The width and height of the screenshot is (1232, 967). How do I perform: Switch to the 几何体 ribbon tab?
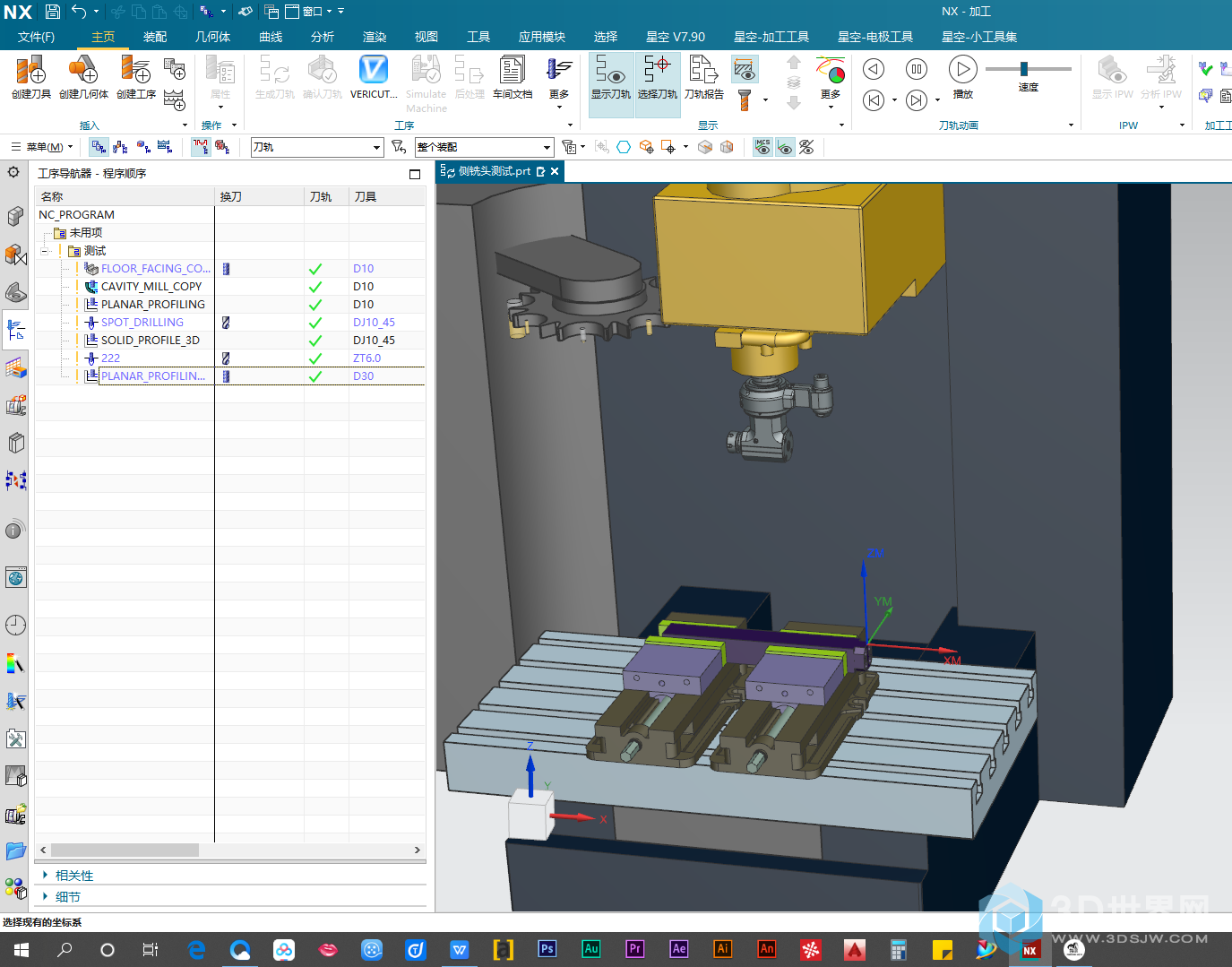click(212, 37)
